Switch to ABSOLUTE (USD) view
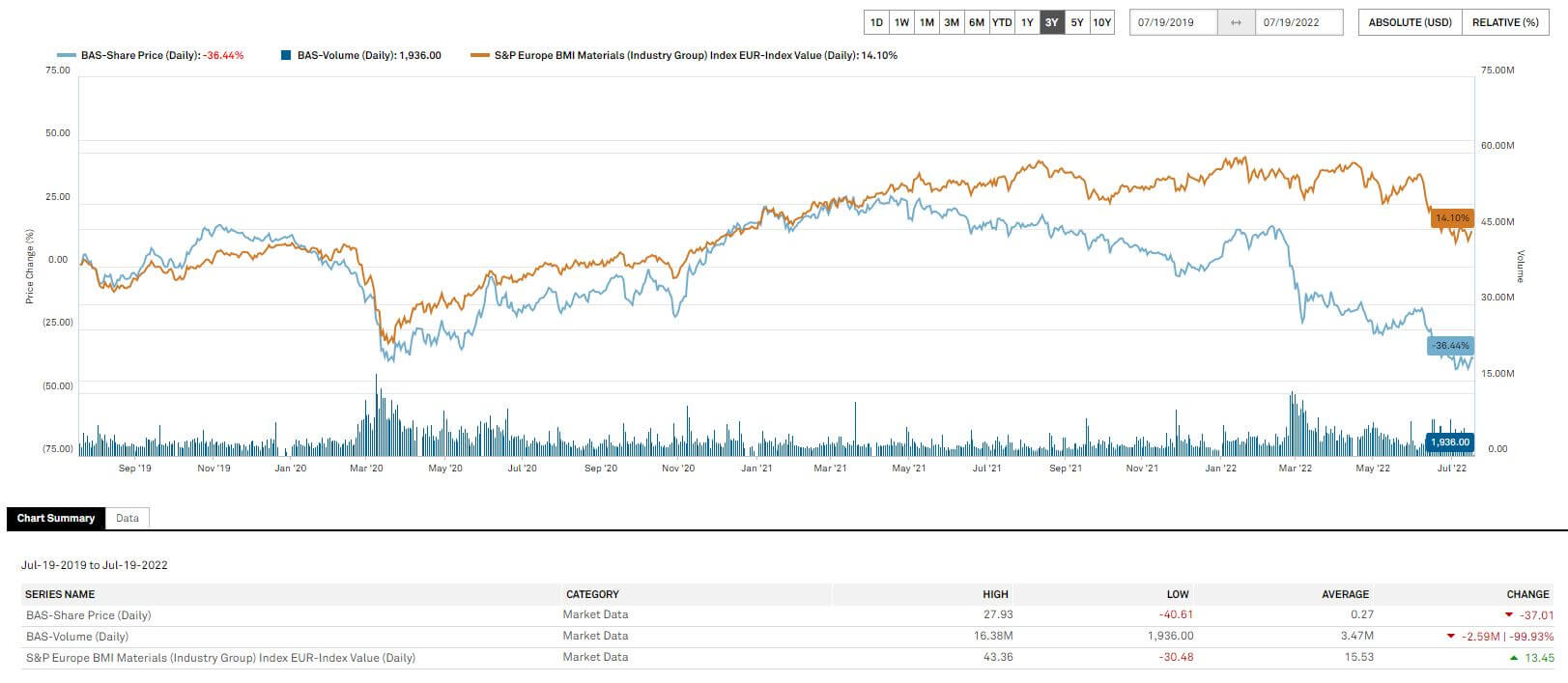This screenshot has height=683, width=1568. [x=1410, y=22]
